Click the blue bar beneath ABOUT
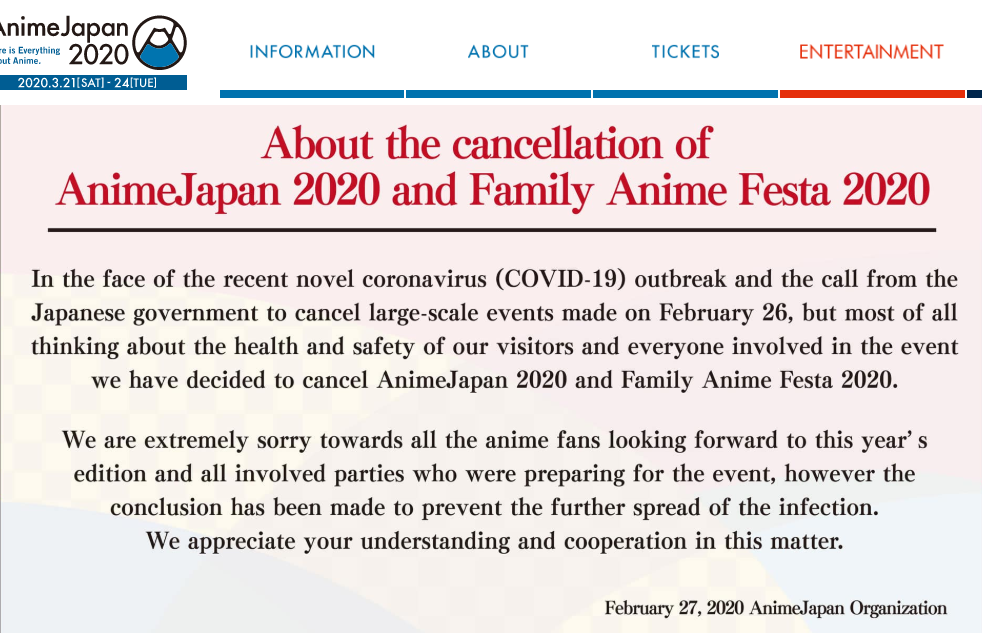This screenshot has width=982, height=633. 499,94
